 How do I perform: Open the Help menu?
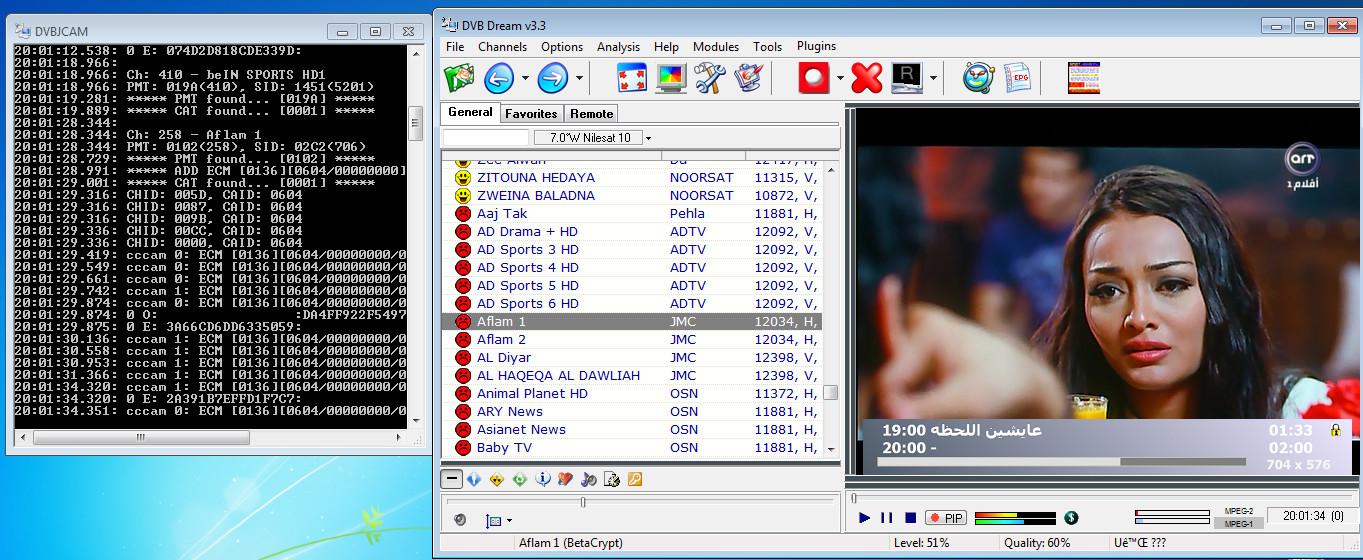[x=666, y=47]
